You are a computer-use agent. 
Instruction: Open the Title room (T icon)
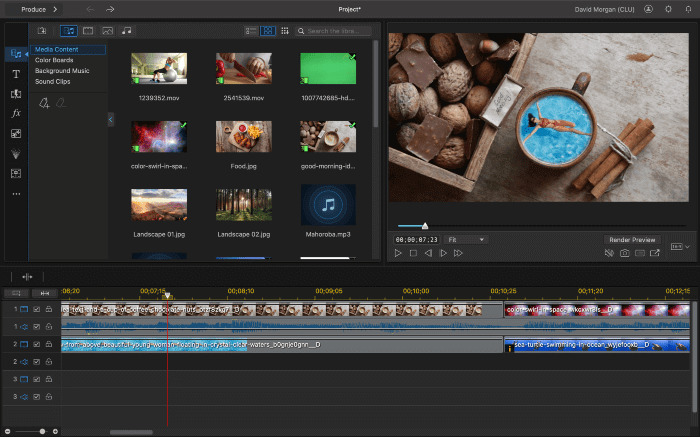click(x=16, y=74)
